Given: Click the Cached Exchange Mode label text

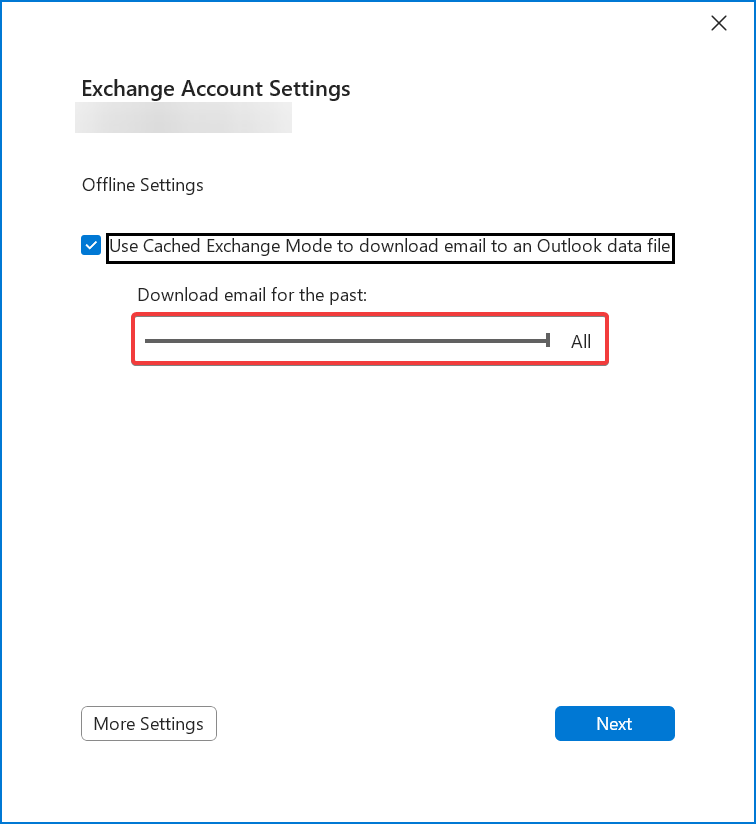Looking at the screenshot, I should coord(390,246).
